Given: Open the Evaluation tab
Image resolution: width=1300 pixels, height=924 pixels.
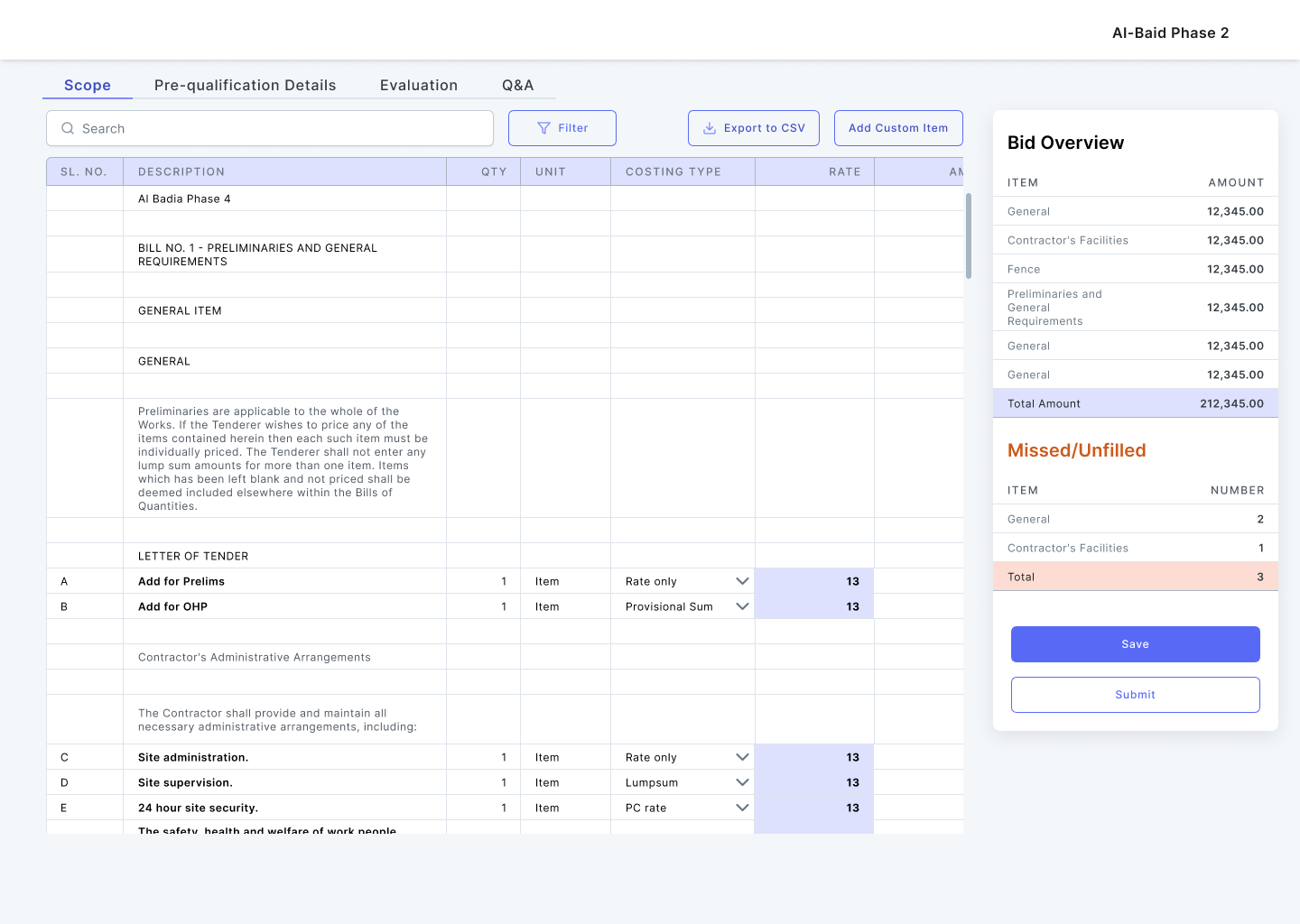Looking at the screenshot, I should click(419, 85).
